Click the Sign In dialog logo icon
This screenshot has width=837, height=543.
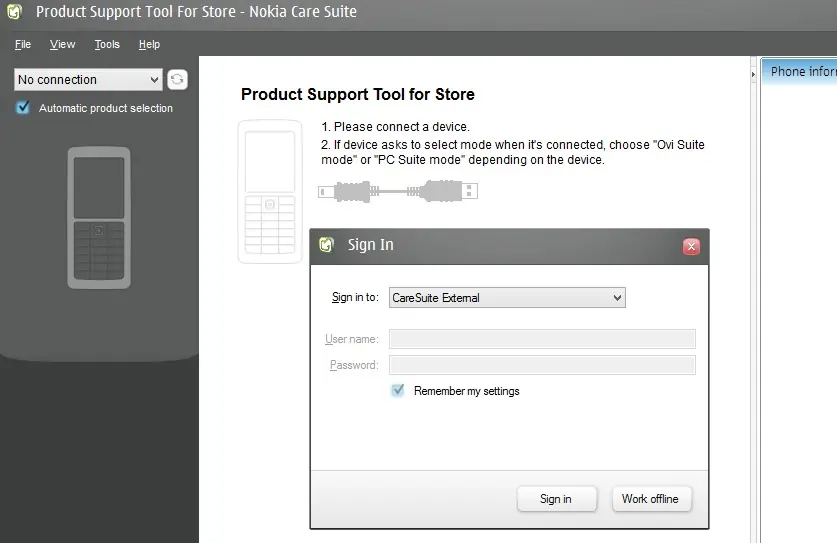326,245
